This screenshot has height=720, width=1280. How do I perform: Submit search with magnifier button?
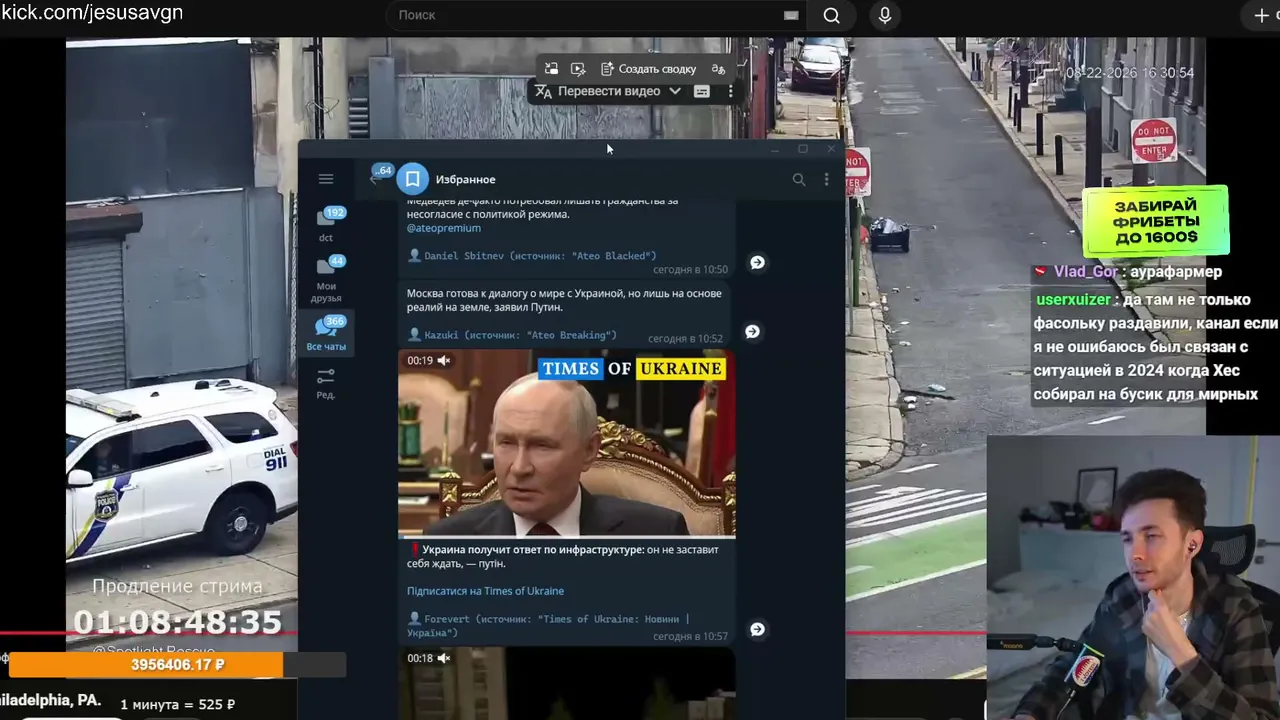[831, 15]
